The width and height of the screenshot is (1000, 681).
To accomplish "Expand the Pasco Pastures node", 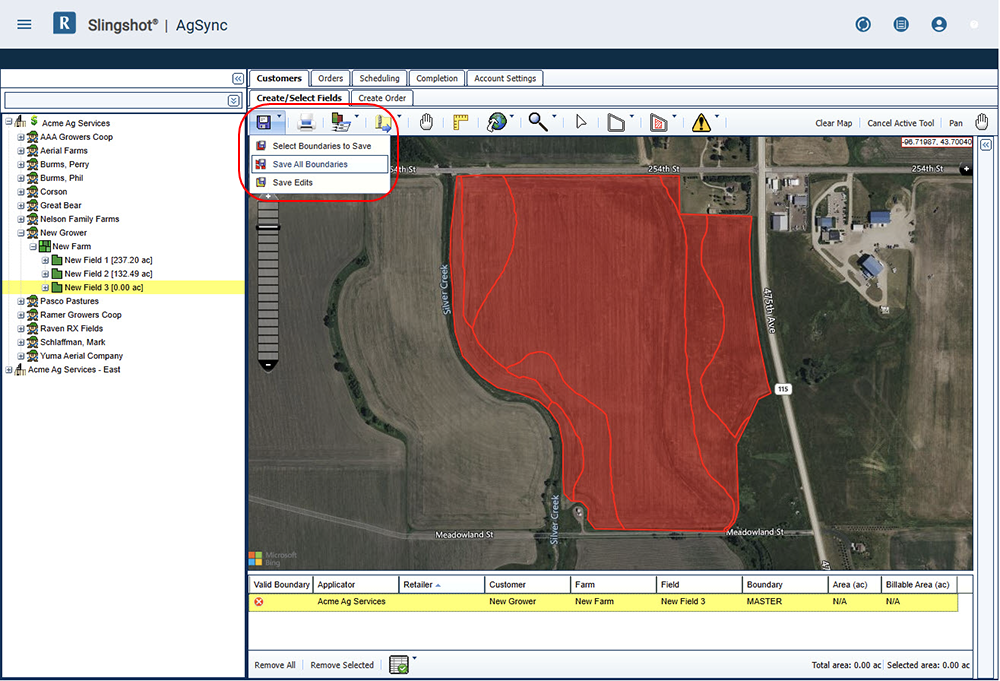I will (20, 301).
